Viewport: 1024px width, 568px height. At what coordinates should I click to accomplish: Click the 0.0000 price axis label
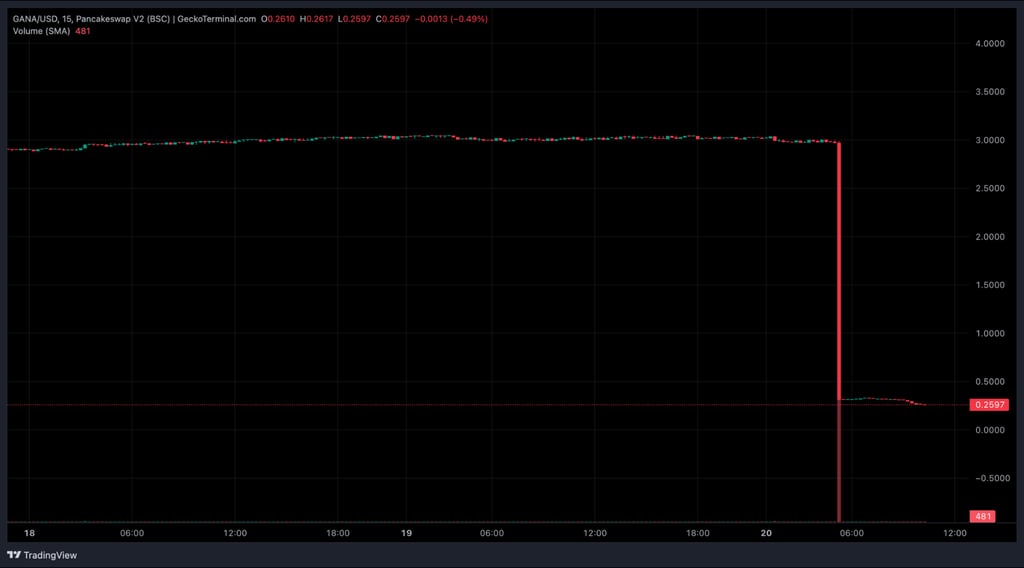pos(989,430)
